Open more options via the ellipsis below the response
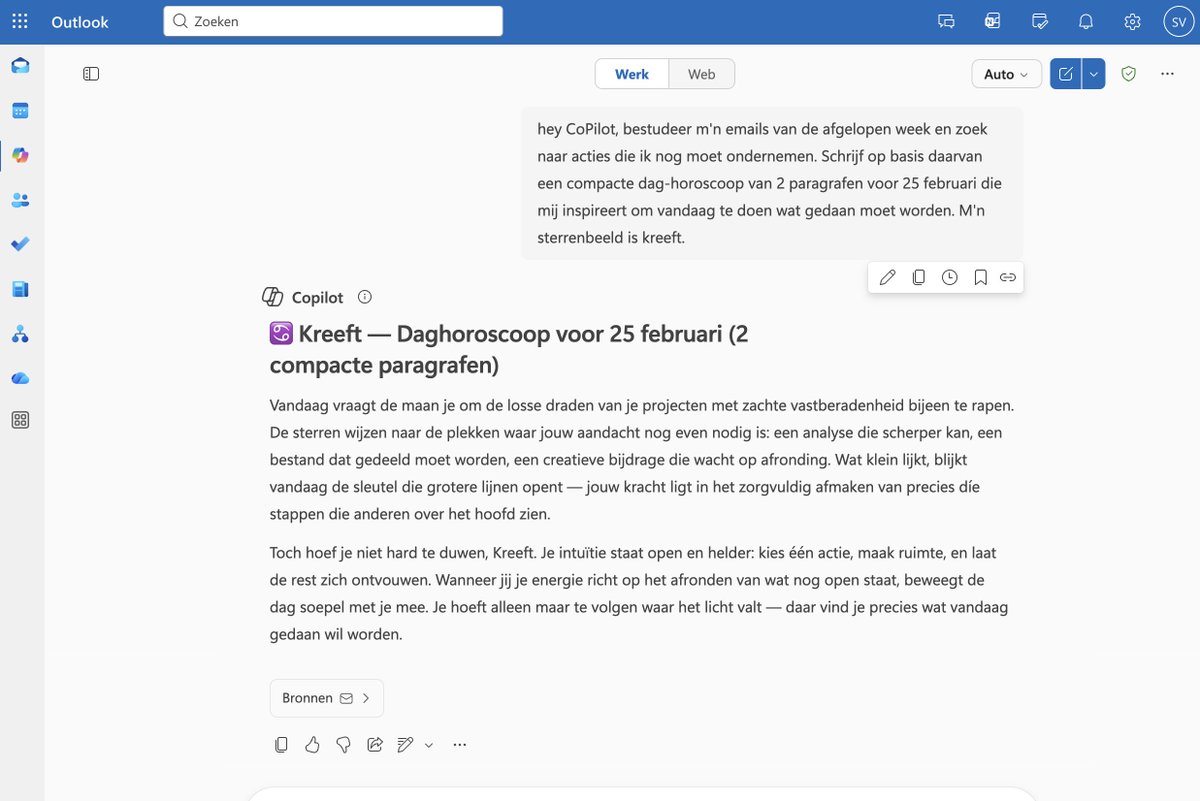Viewport: 1200px width, 801px height. (459, 744)
